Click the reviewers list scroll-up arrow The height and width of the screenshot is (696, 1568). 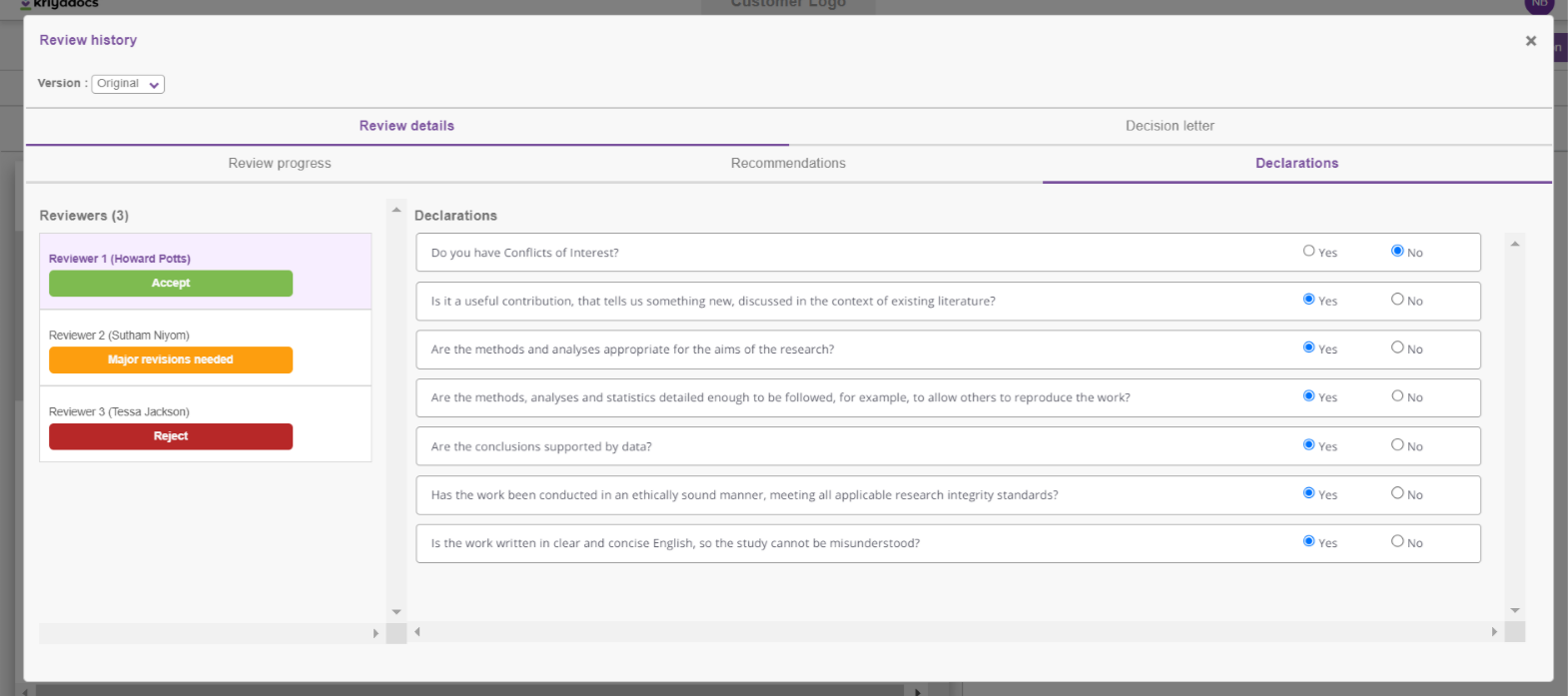point(396,210)
